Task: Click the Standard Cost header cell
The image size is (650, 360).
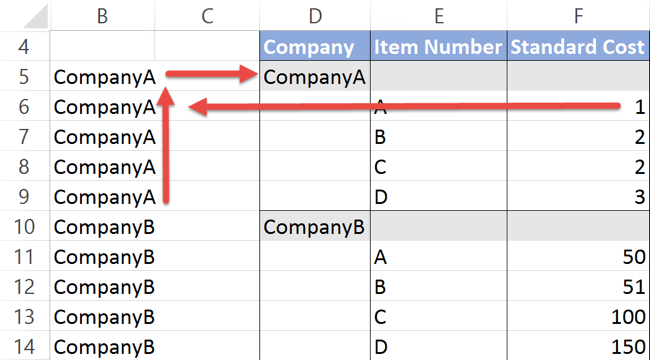Action: pos(578,46)
